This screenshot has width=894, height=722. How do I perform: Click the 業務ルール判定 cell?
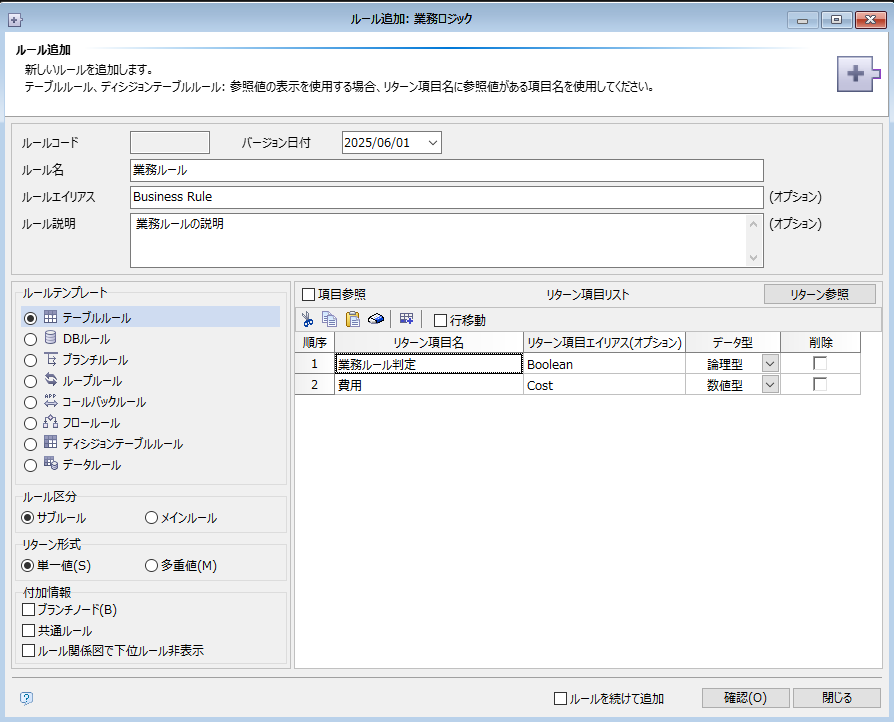pos(429,364)
